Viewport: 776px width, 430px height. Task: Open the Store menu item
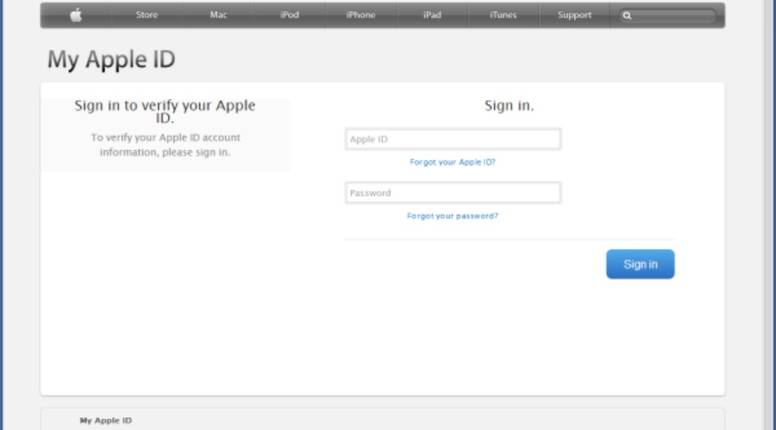(x=146, y=15)
